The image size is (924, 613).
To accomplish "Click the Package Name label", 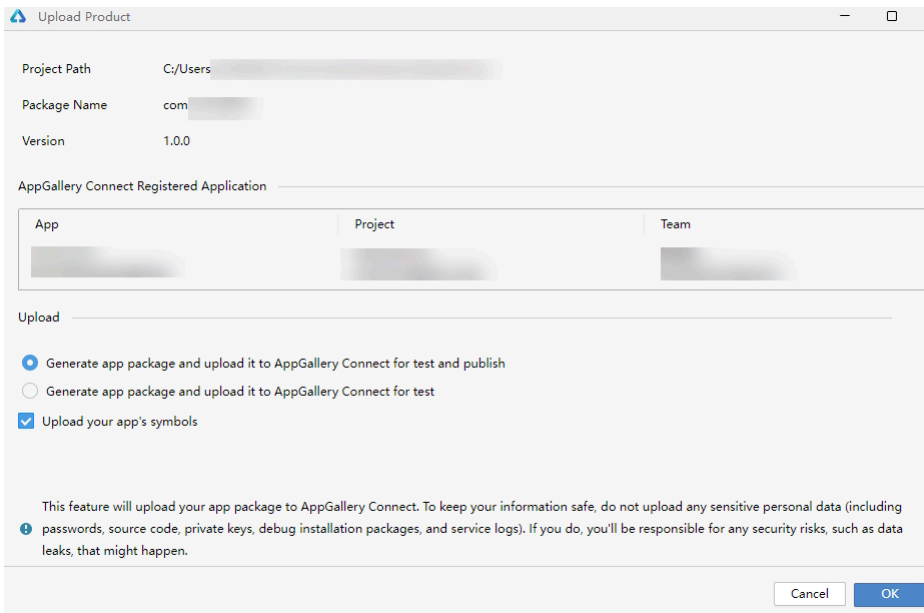I will [x=65, y=105].
